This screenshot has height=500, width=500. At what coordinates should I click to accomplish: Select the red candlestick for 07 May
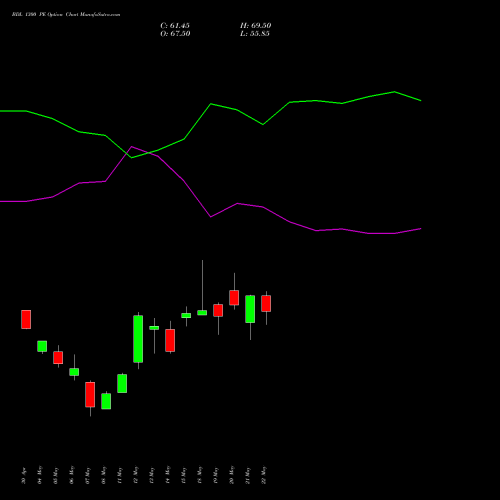pos(90,394)
